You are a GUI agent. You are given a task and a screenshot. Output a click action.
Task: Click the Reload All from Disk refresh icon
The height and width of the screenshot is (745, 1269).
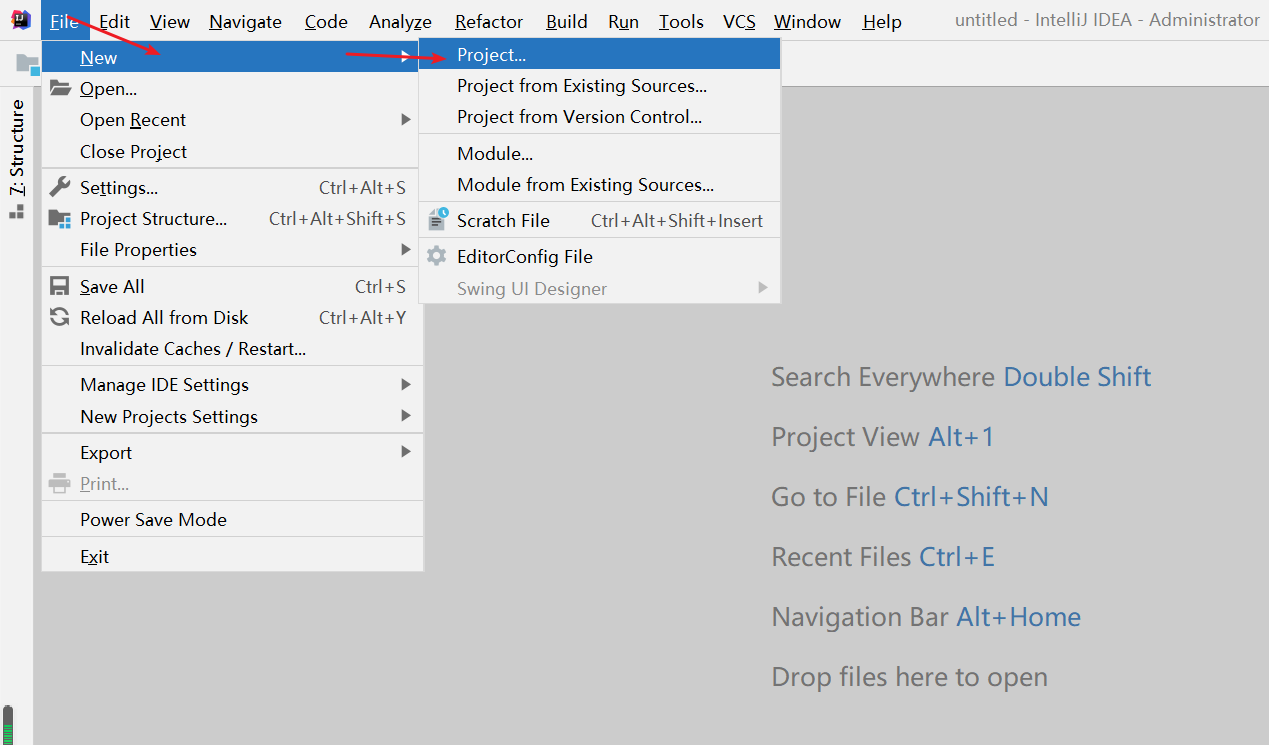(60, 317)
